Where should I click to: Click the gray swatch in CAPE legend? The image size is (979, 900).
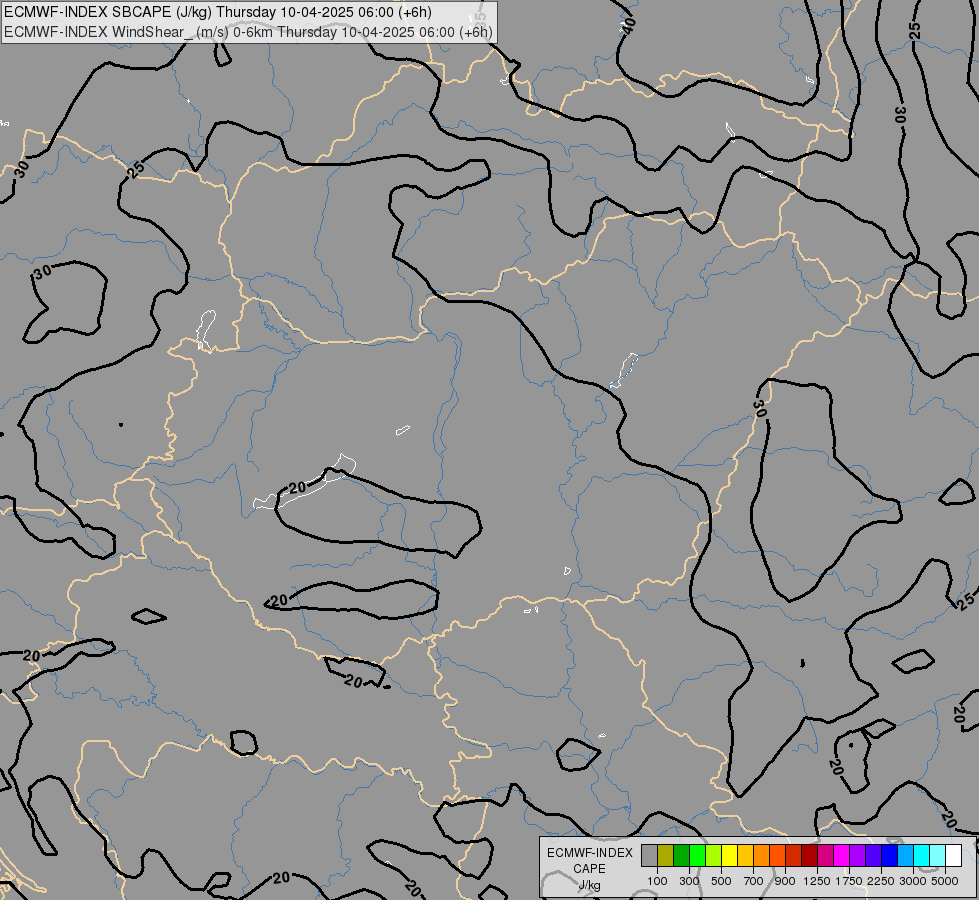649,856
